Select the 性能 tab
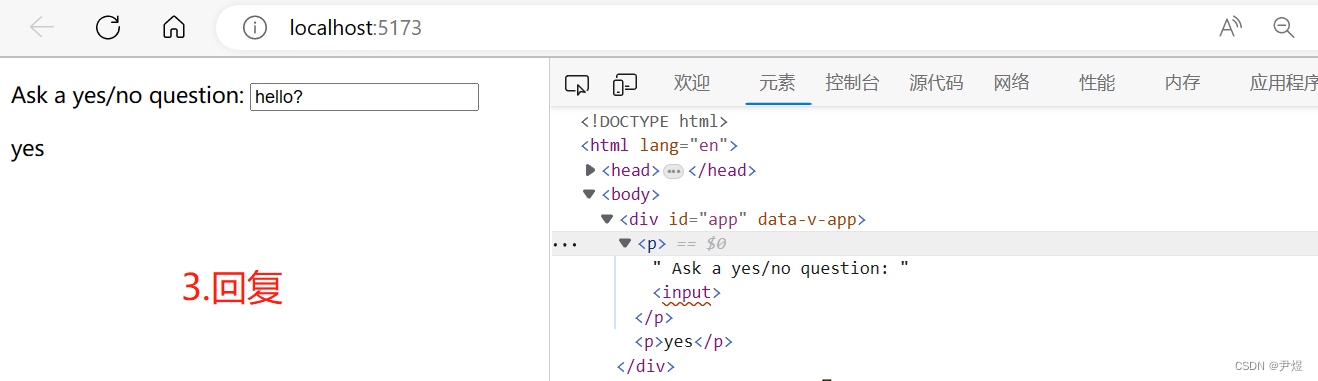The width and height of the screenshot is (1318, 381). (1097, 83)
